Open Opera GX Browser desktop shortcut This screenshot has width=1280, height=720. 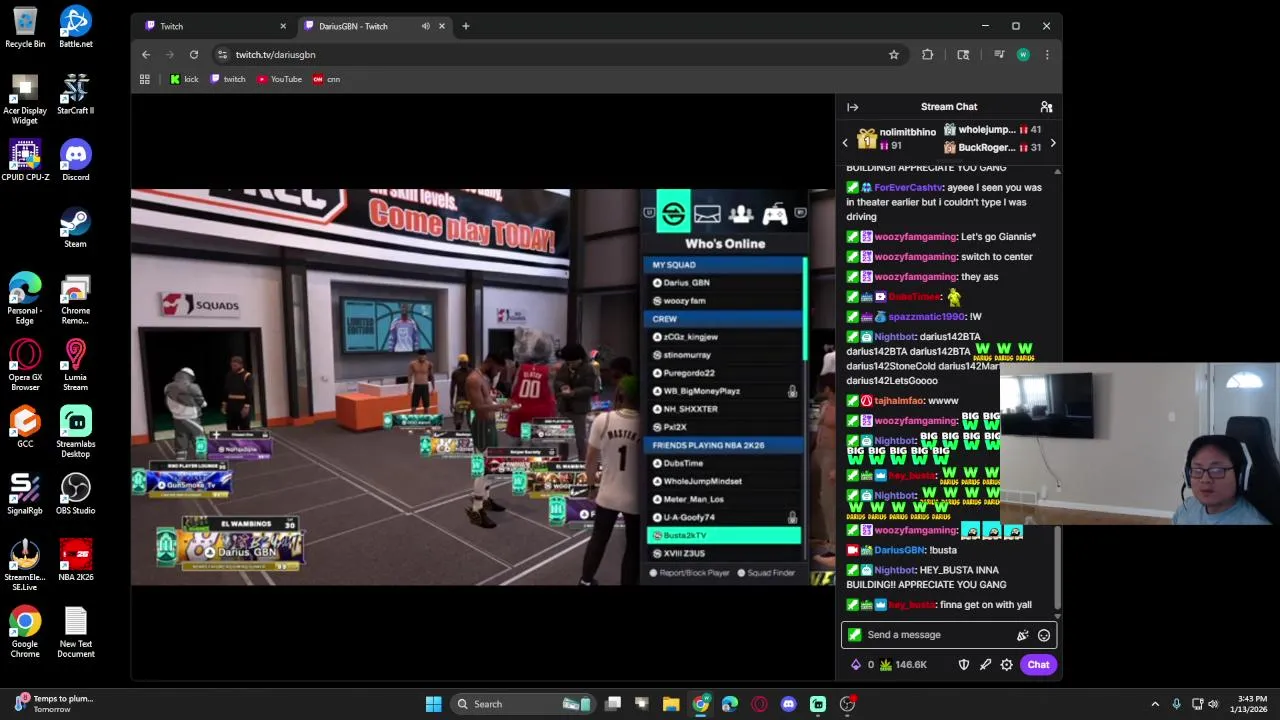25,365
